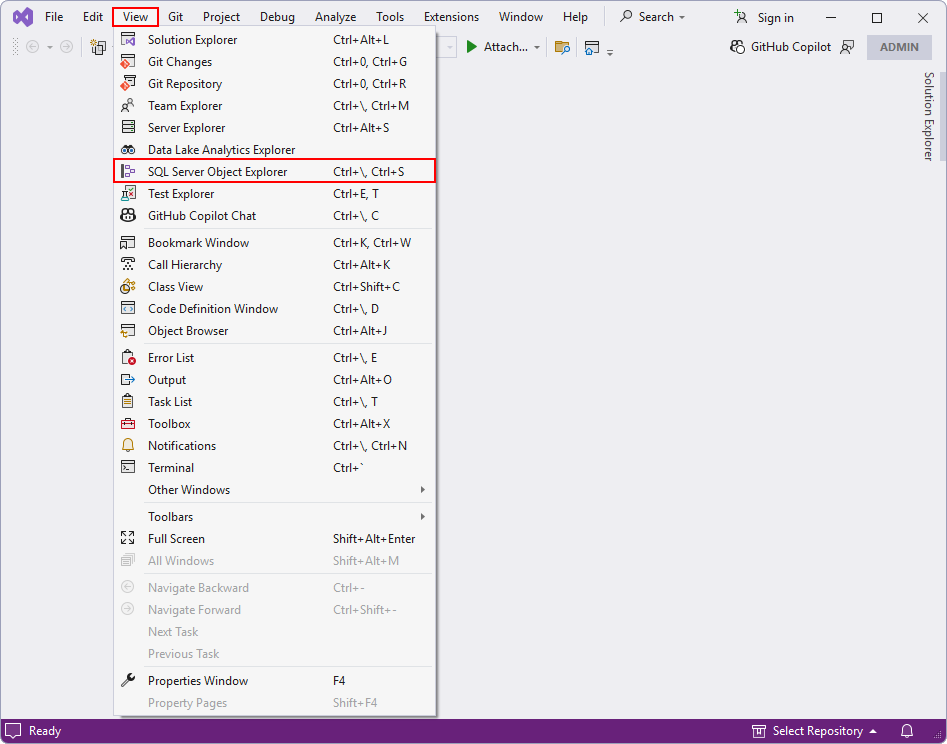The image size is (947, 744).
Task: Click the ADMIN button
Action: click(x=899, y=46)
